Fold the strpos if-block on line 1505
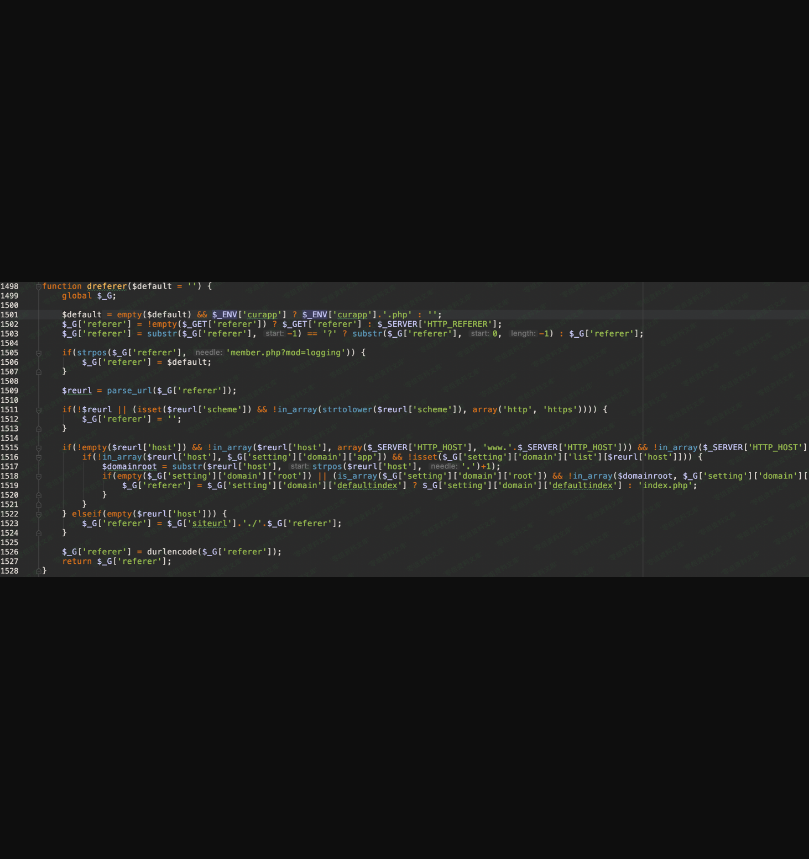This screenshot has height=859, width=809. click(x=38, y=353)
